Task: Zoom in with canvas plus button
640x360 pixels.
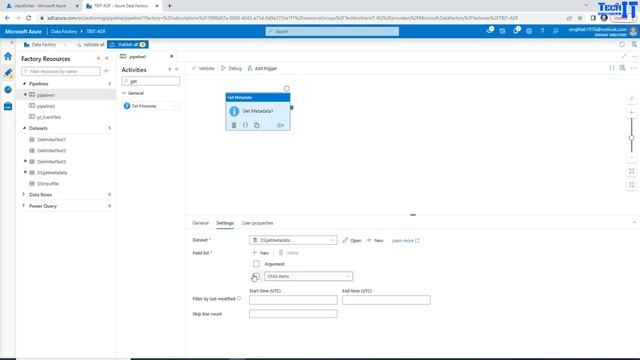Action: click(631, 113)
